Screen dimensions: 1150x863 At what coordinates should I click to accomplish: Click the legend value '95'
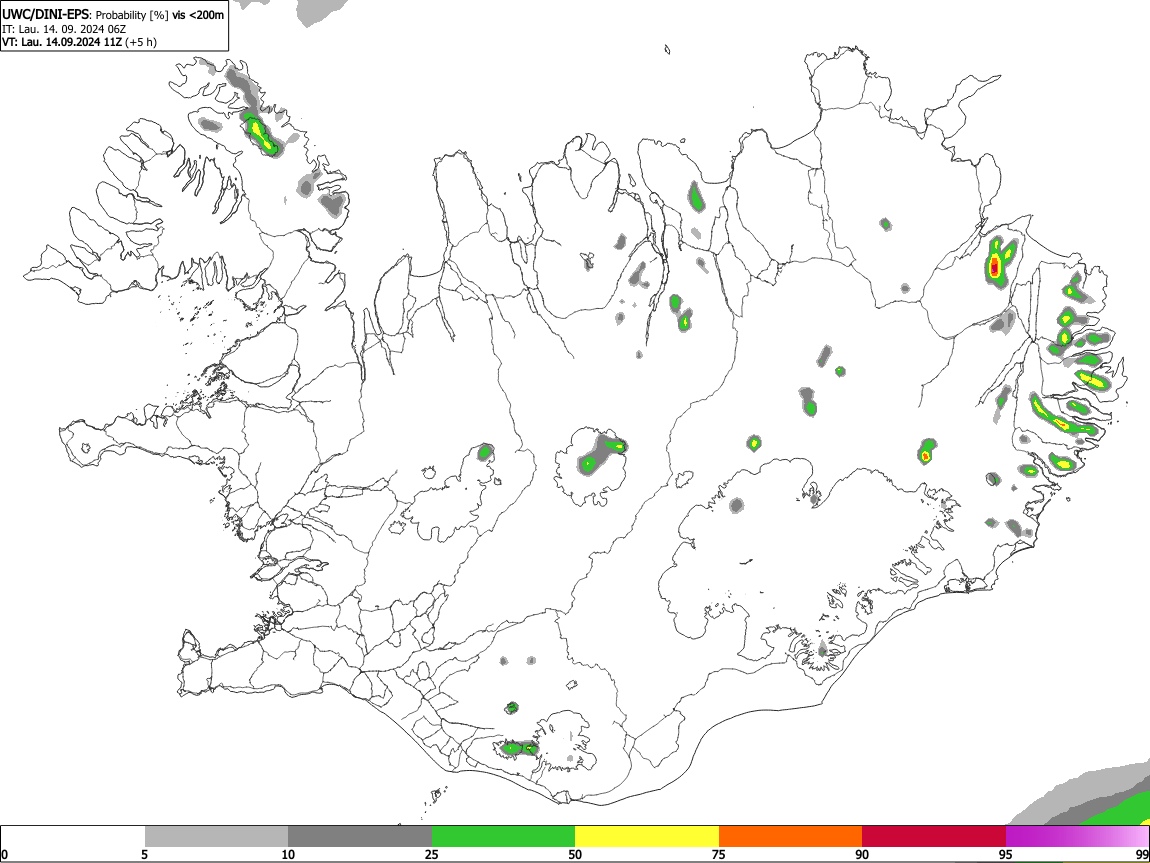pyautogui.click(x=1006, y=854)
